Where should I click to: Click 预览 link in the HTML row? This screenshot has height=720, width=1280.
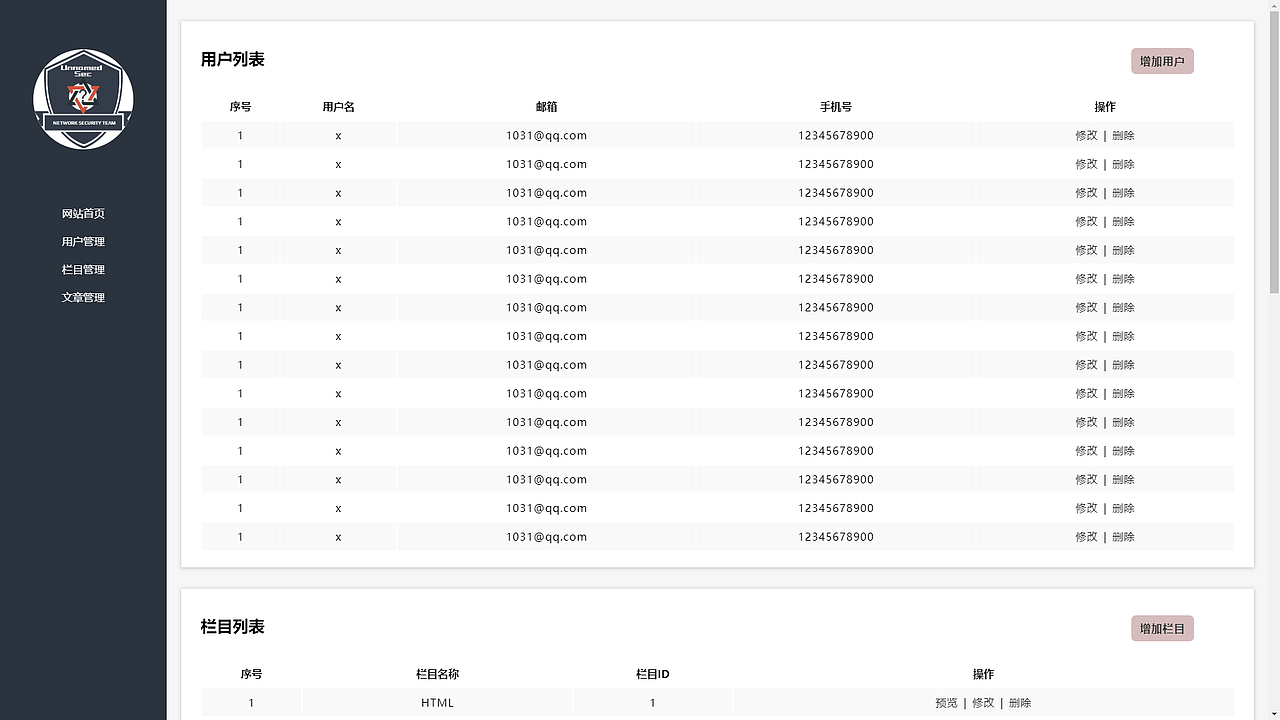coord(946,703)
